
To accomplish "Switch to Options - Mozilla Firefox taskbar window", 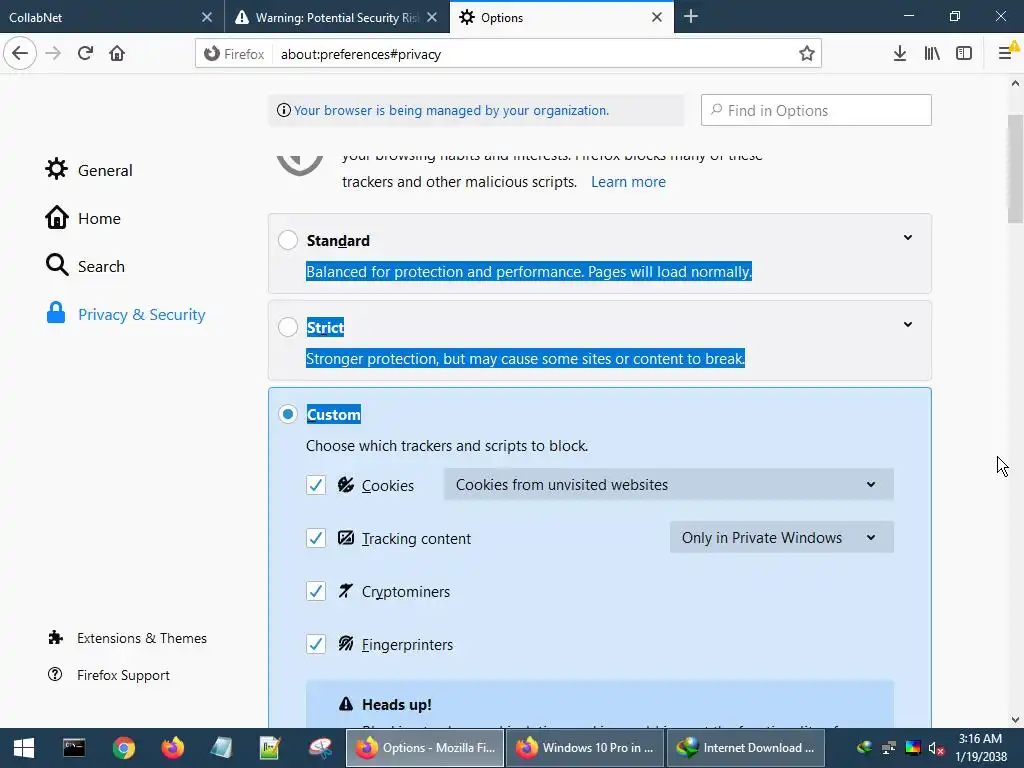I will (424, 748).
